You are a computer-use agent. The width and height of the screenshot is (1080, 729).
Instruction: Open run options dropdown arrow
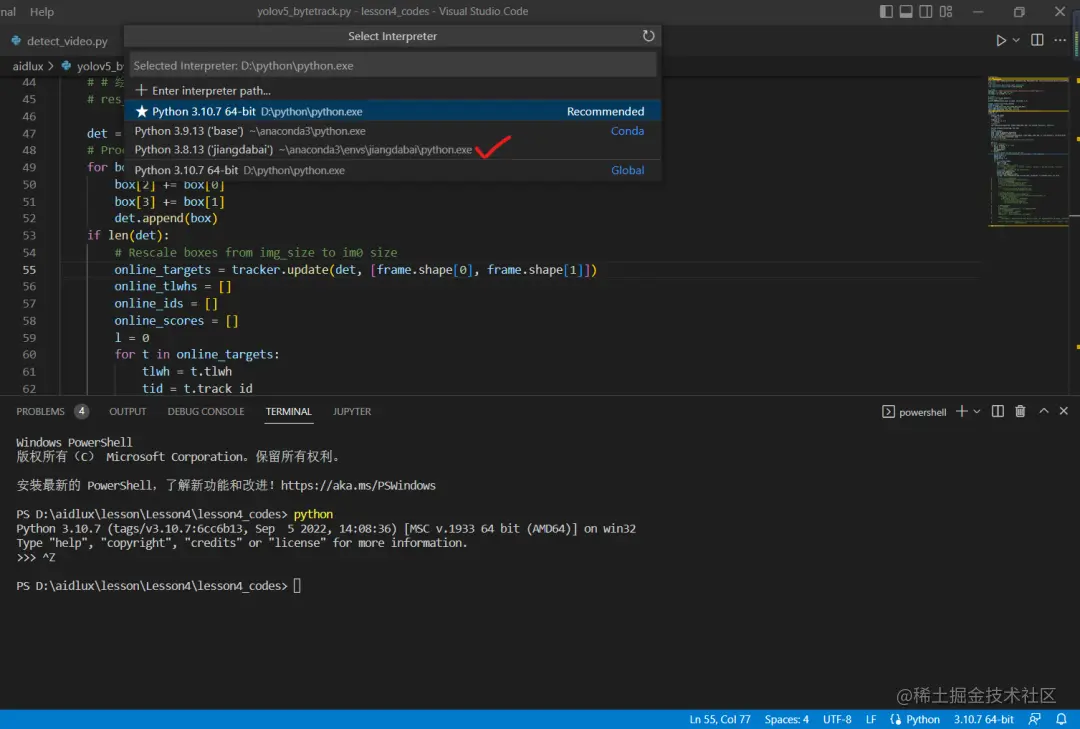[x=1016, y=41]
